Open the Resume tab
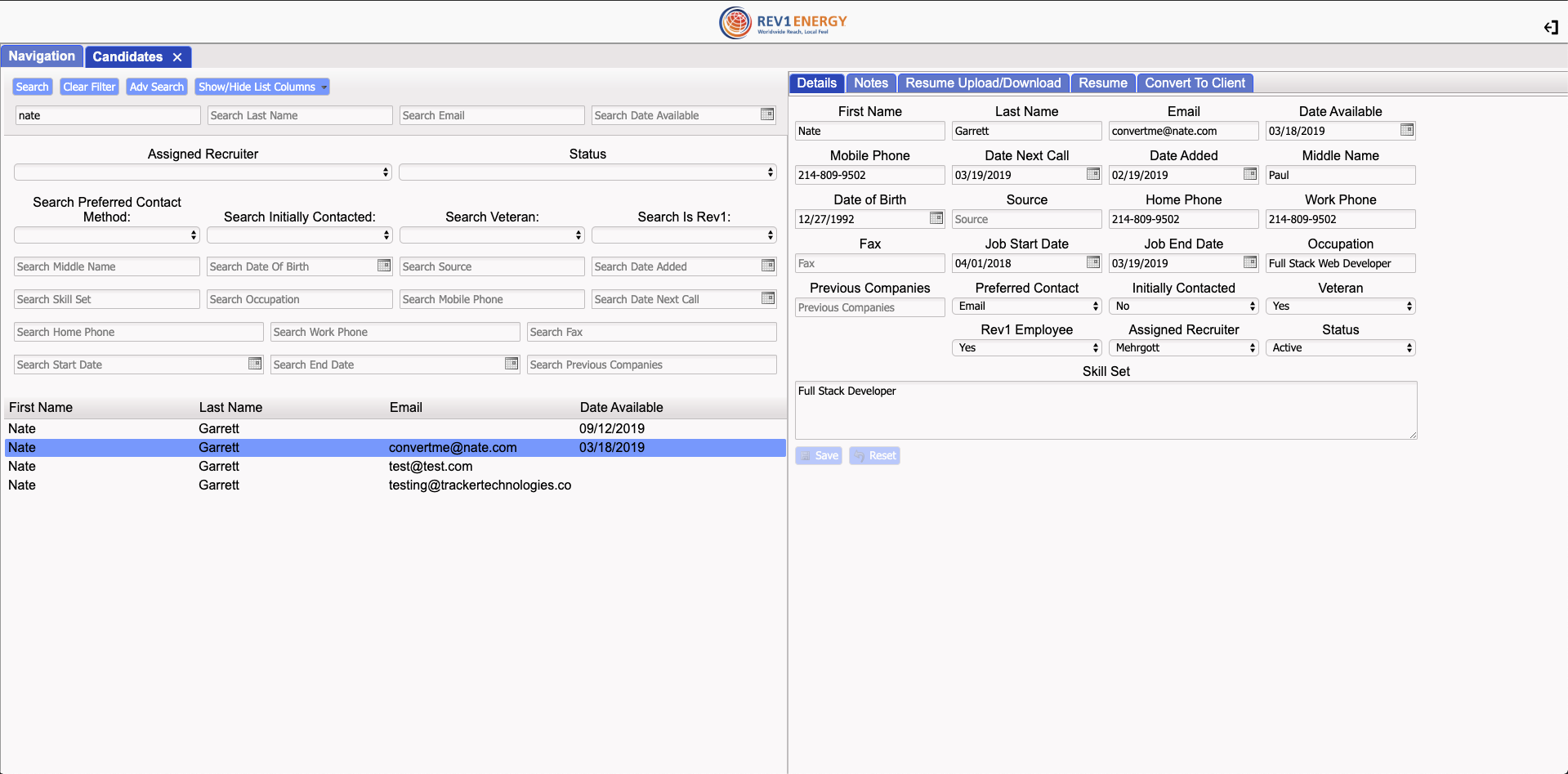 pos(1103,83)
